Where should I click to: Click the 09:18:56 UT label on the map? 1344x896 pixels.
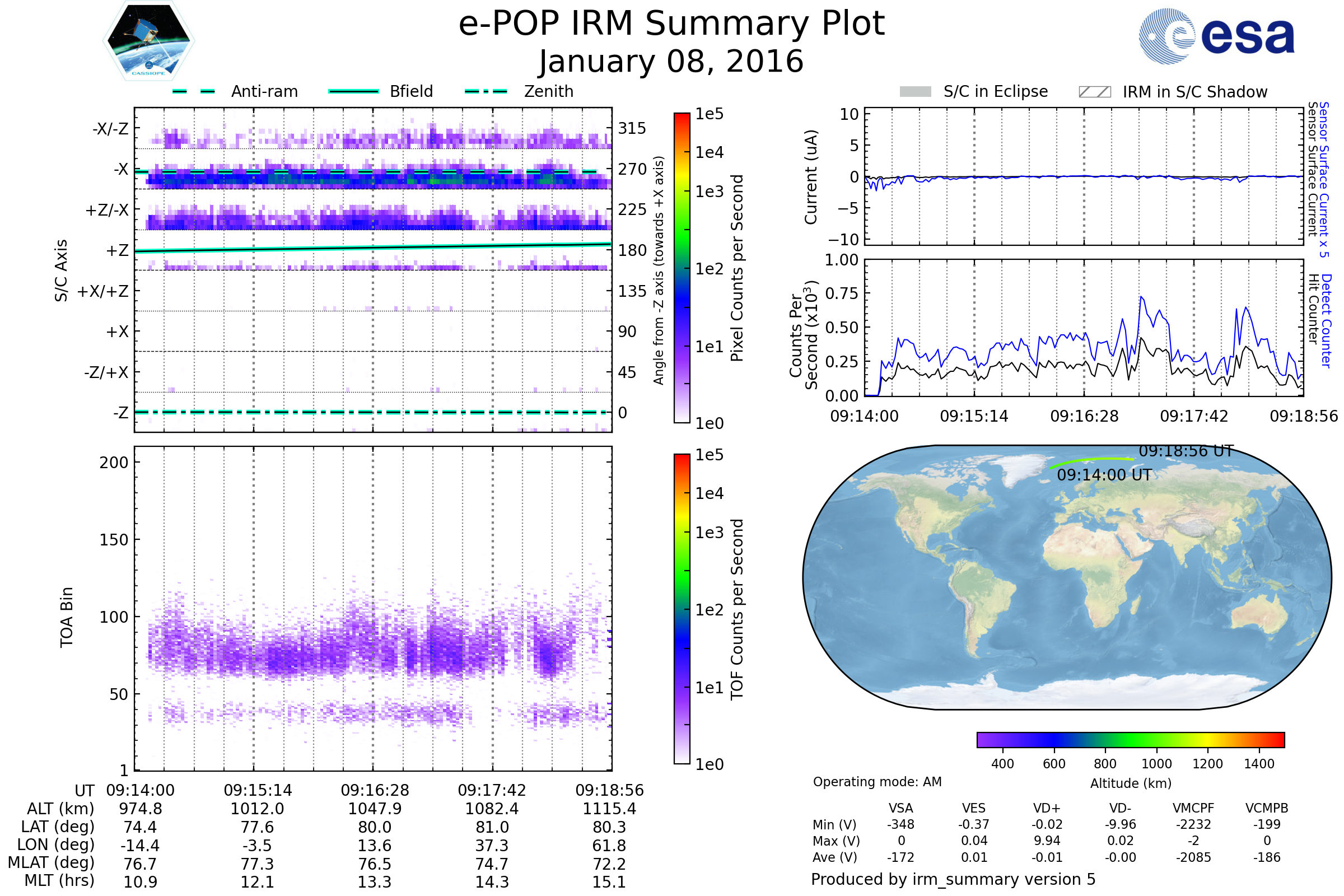pos(1186,451)
